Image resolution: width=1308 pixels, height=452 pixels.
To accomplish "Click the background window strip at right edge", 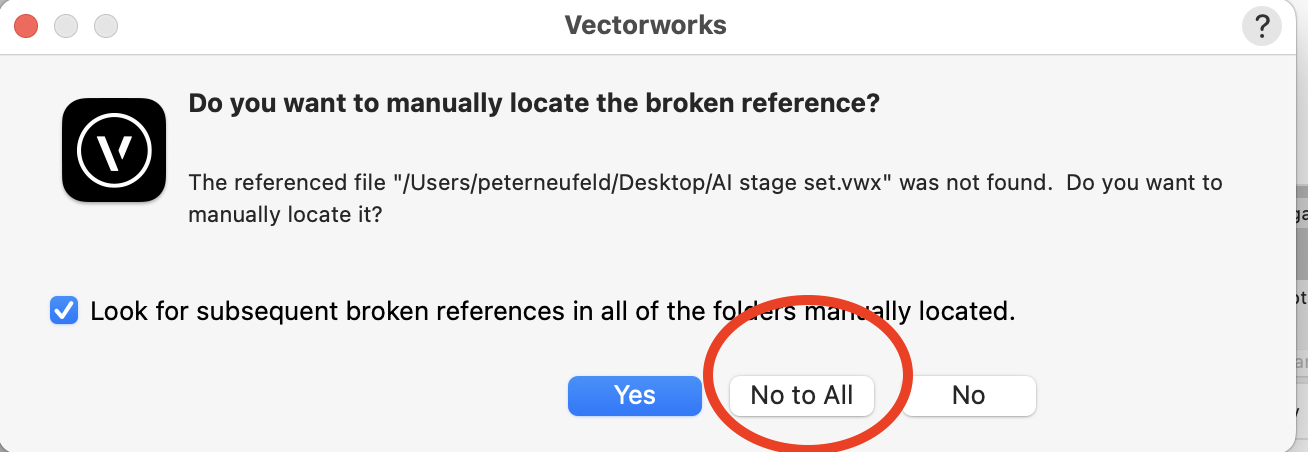I will (x=1297, y=300).
